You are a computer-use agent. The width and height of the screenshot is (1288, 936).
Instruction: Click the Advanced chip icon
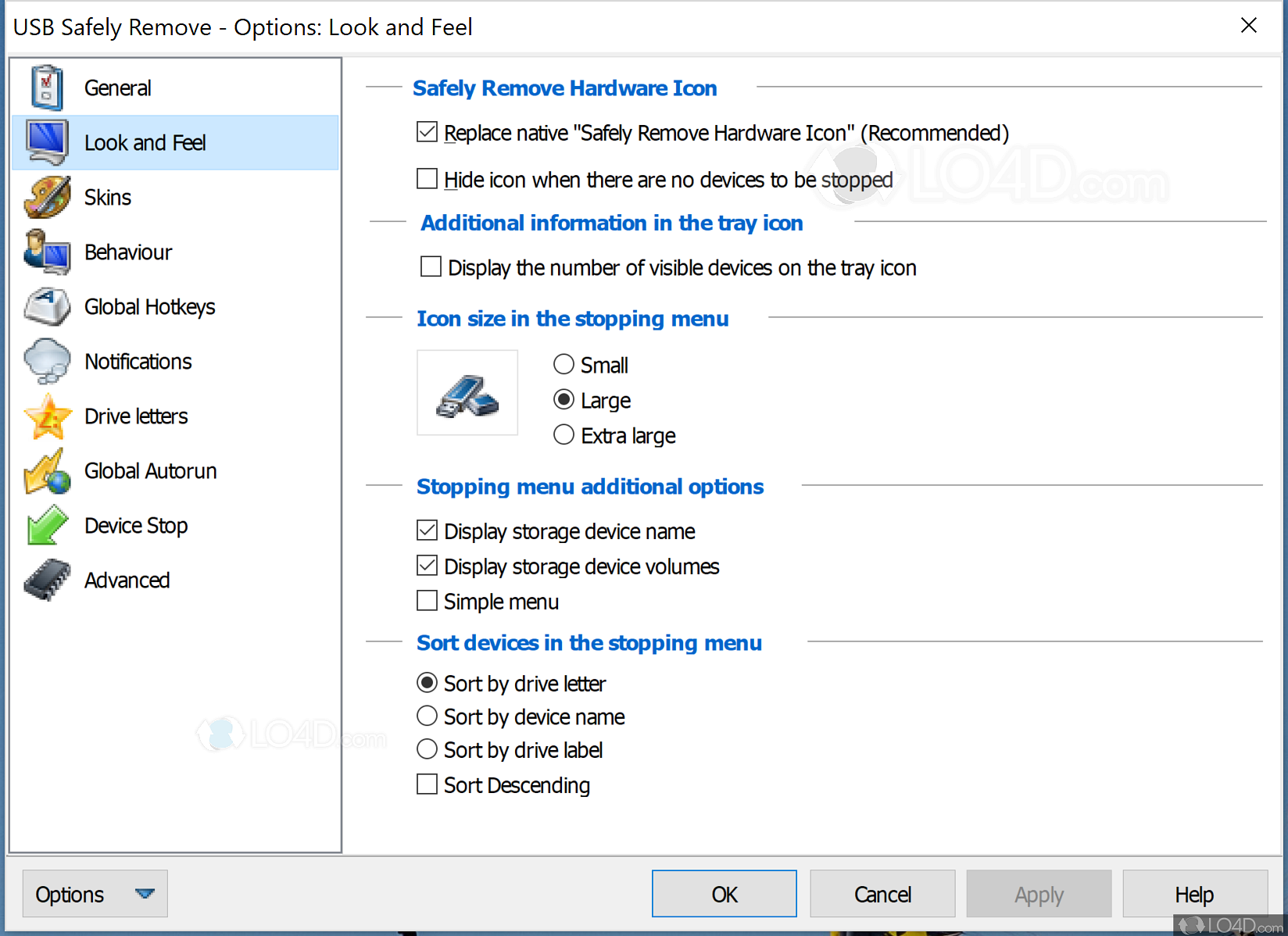(47, 580)
